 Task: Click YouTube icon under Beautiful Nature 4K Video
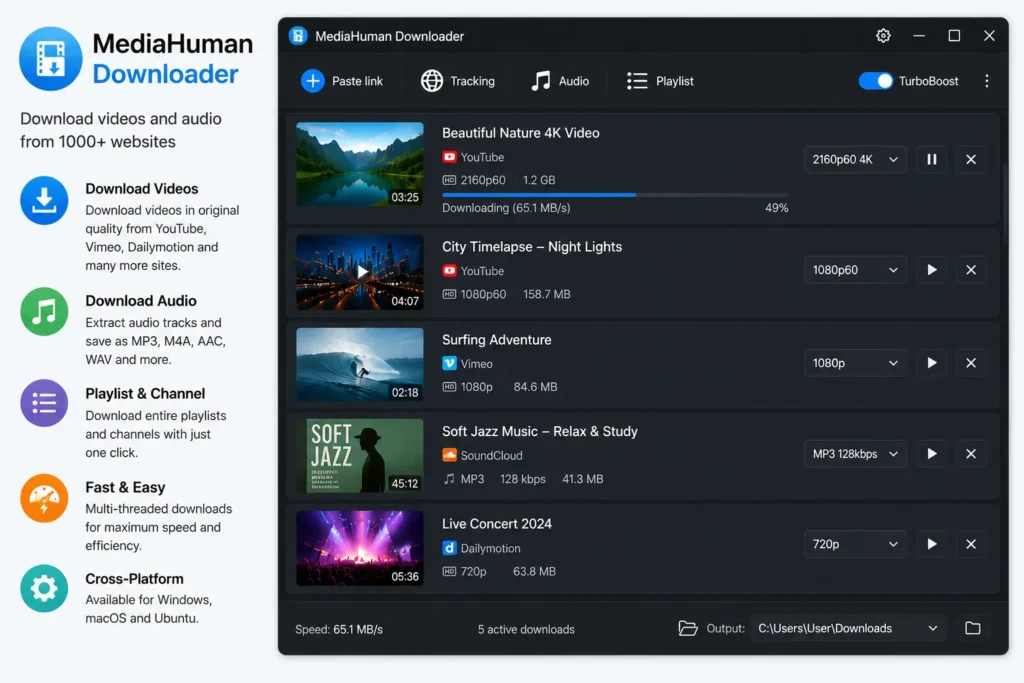click(449, 157)
